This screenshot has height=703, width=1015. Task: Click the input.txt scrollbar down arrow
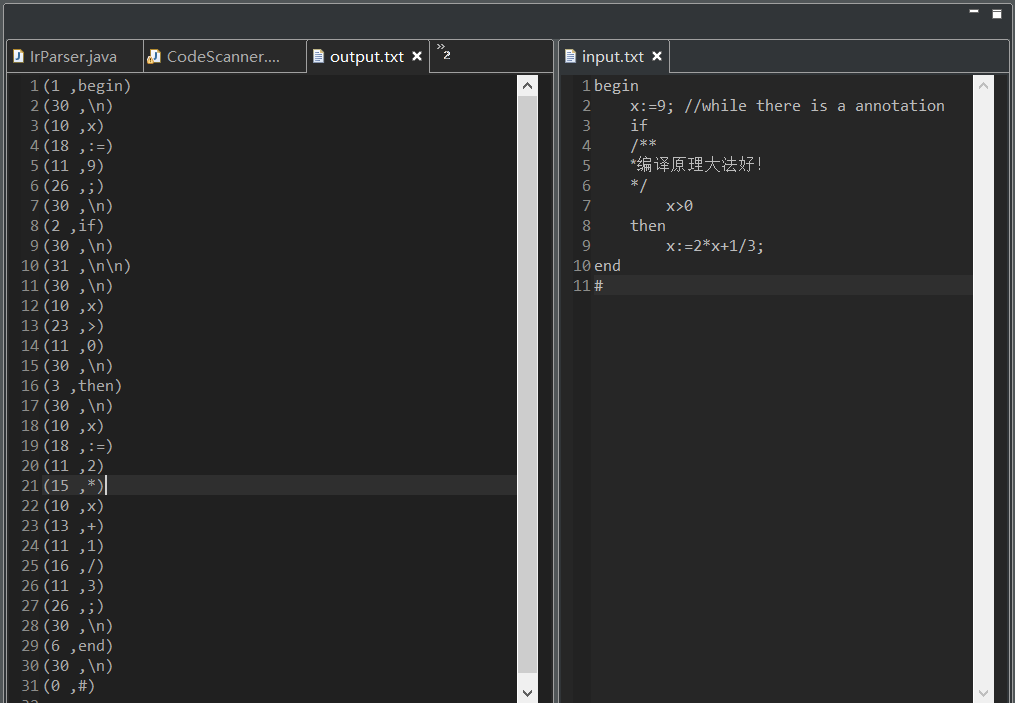983,693
